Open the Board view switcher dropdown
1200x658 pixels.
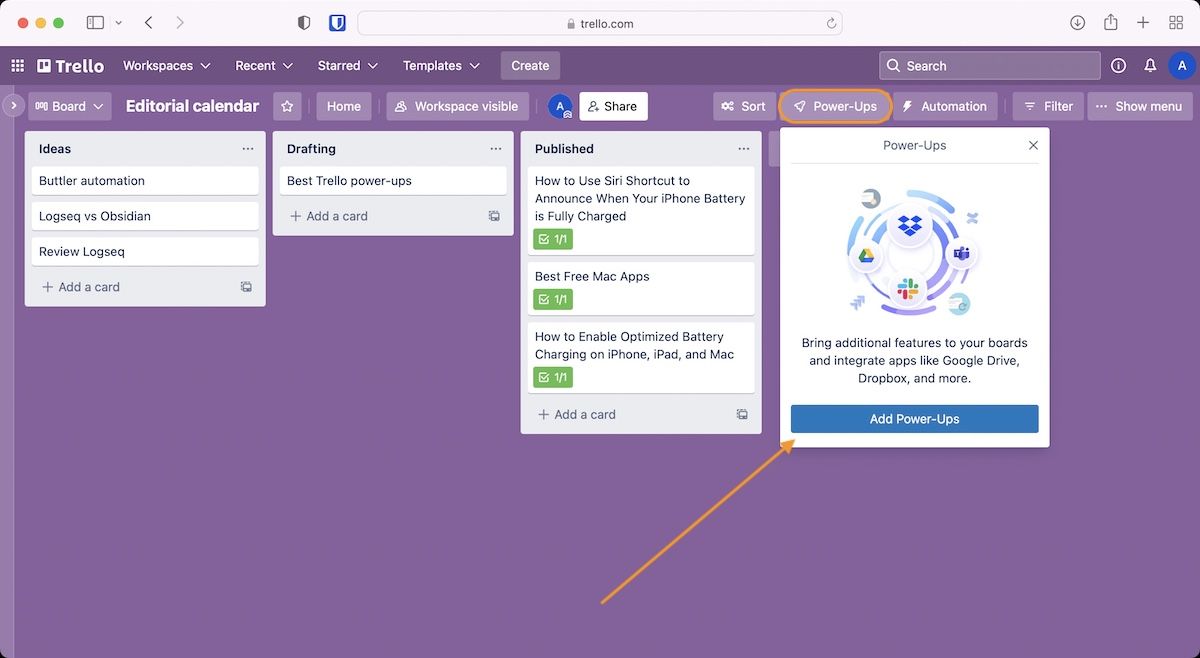coord(70,106)
